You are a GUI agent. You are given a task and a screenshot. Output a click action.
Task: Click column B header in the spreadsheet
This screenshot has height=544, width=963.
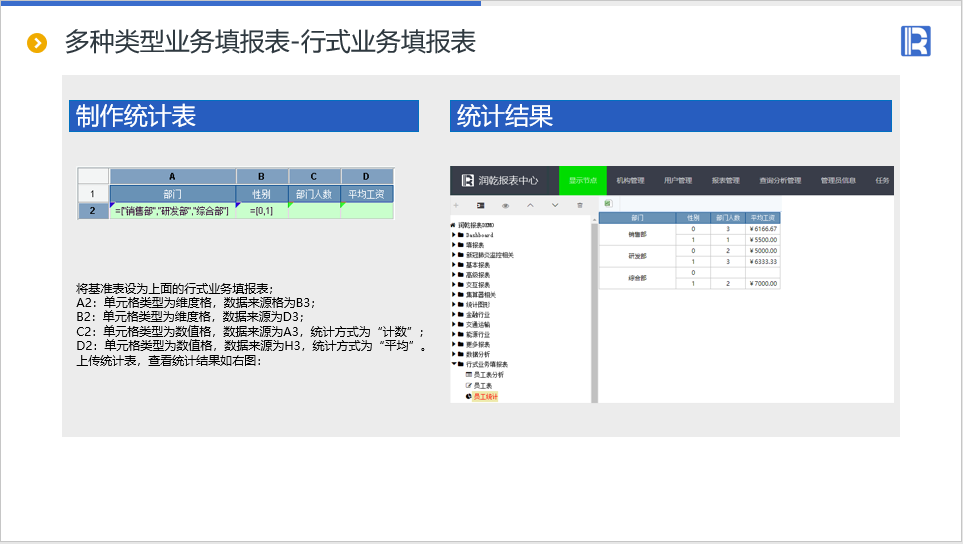pos(262,176)
